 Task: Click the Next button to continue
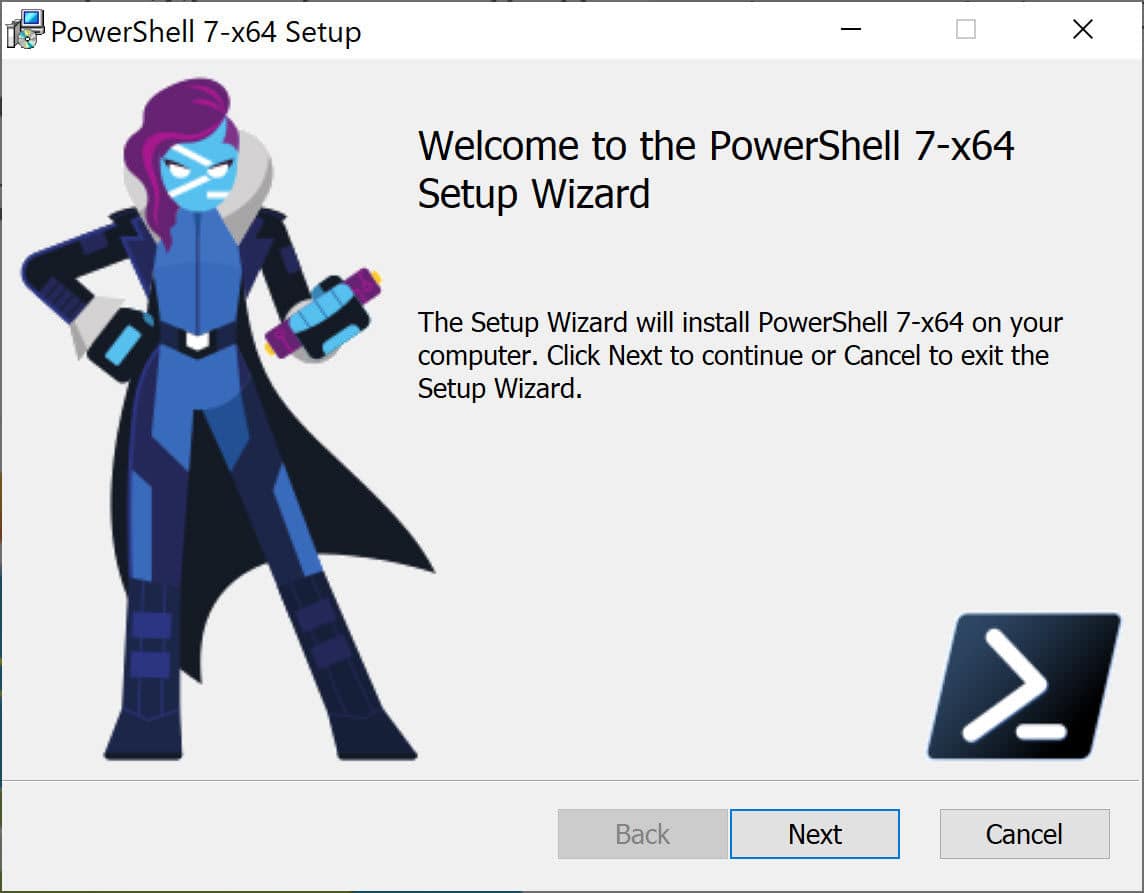(x=815, y=833)
